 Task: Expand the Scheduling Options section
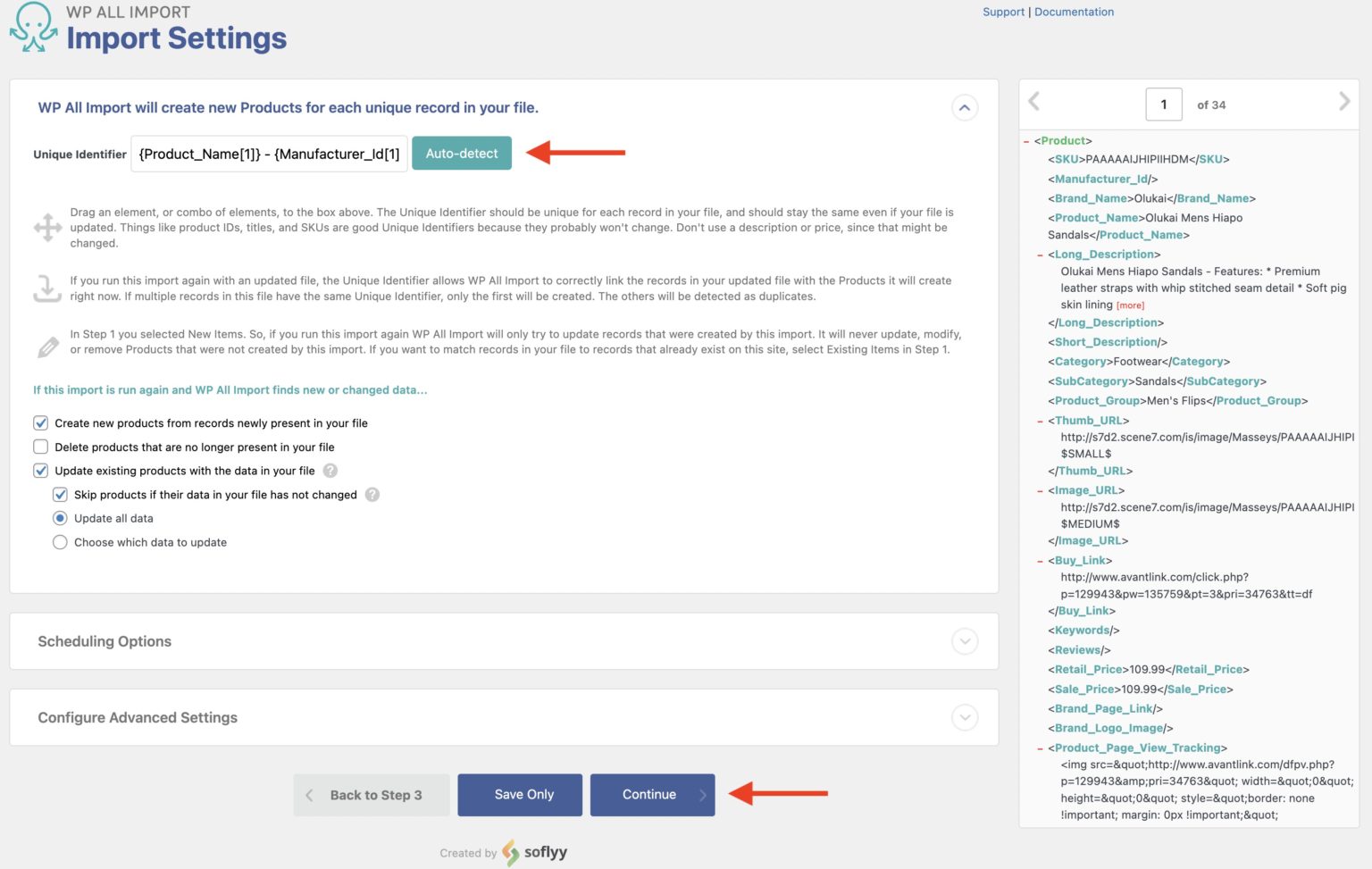965,641
